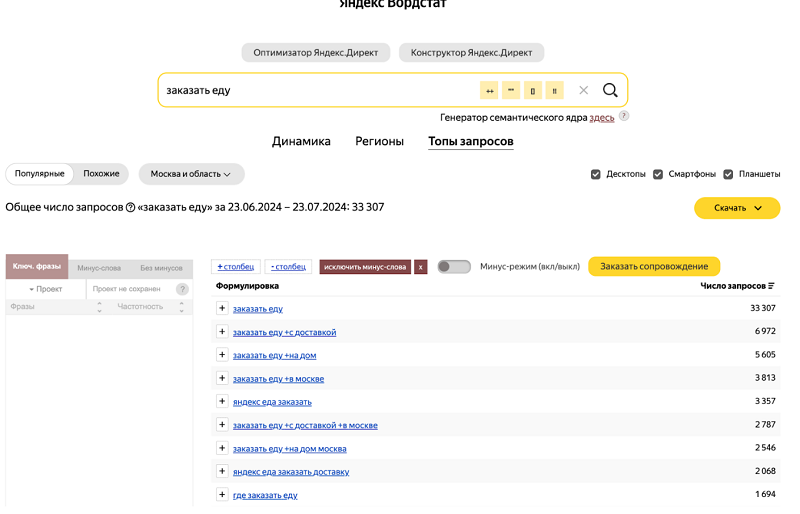Follow the 'здесь' link

(602, 118)
